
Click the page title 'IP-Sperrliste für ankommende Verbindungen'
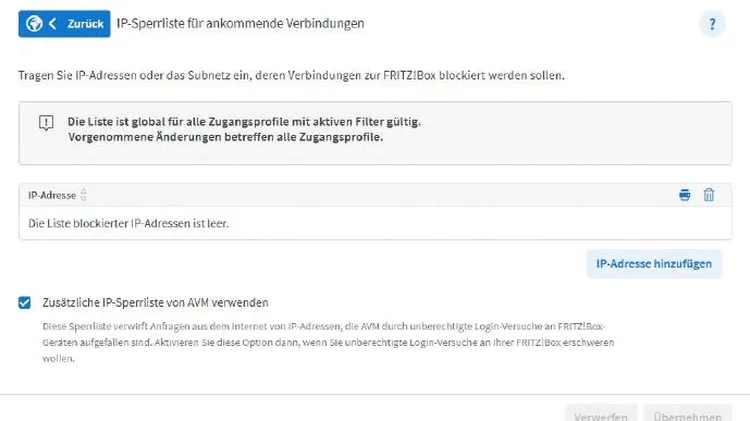pyautogui.click(x=240, y=23)
